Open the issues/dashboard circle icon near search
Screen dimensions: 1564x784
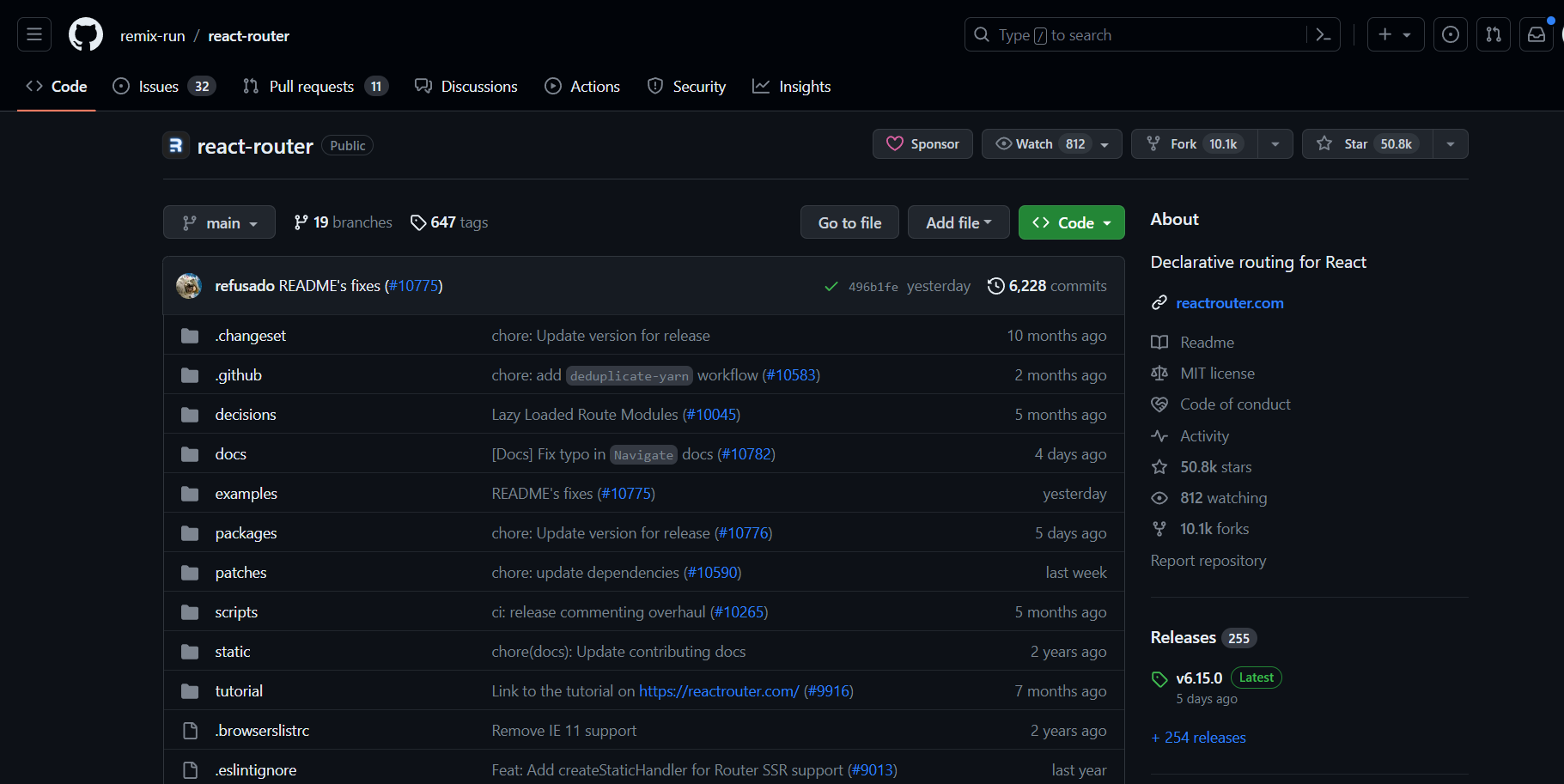click(x=1451, y=34)
